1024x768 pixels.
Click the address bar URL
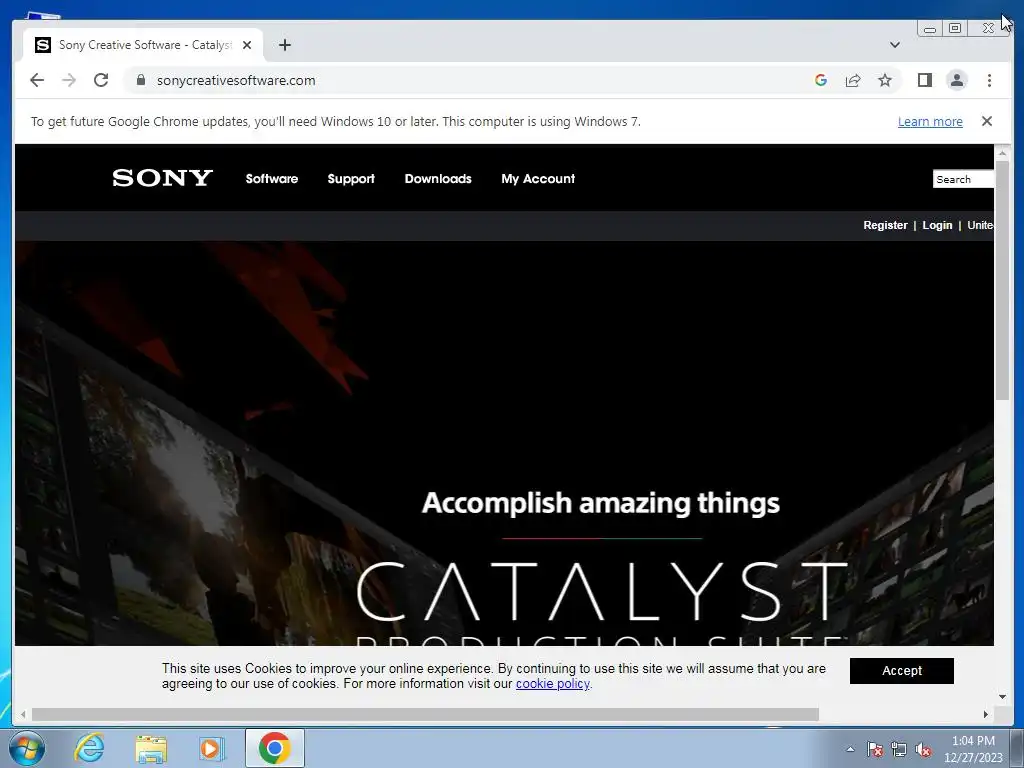(x=236, y=80)
